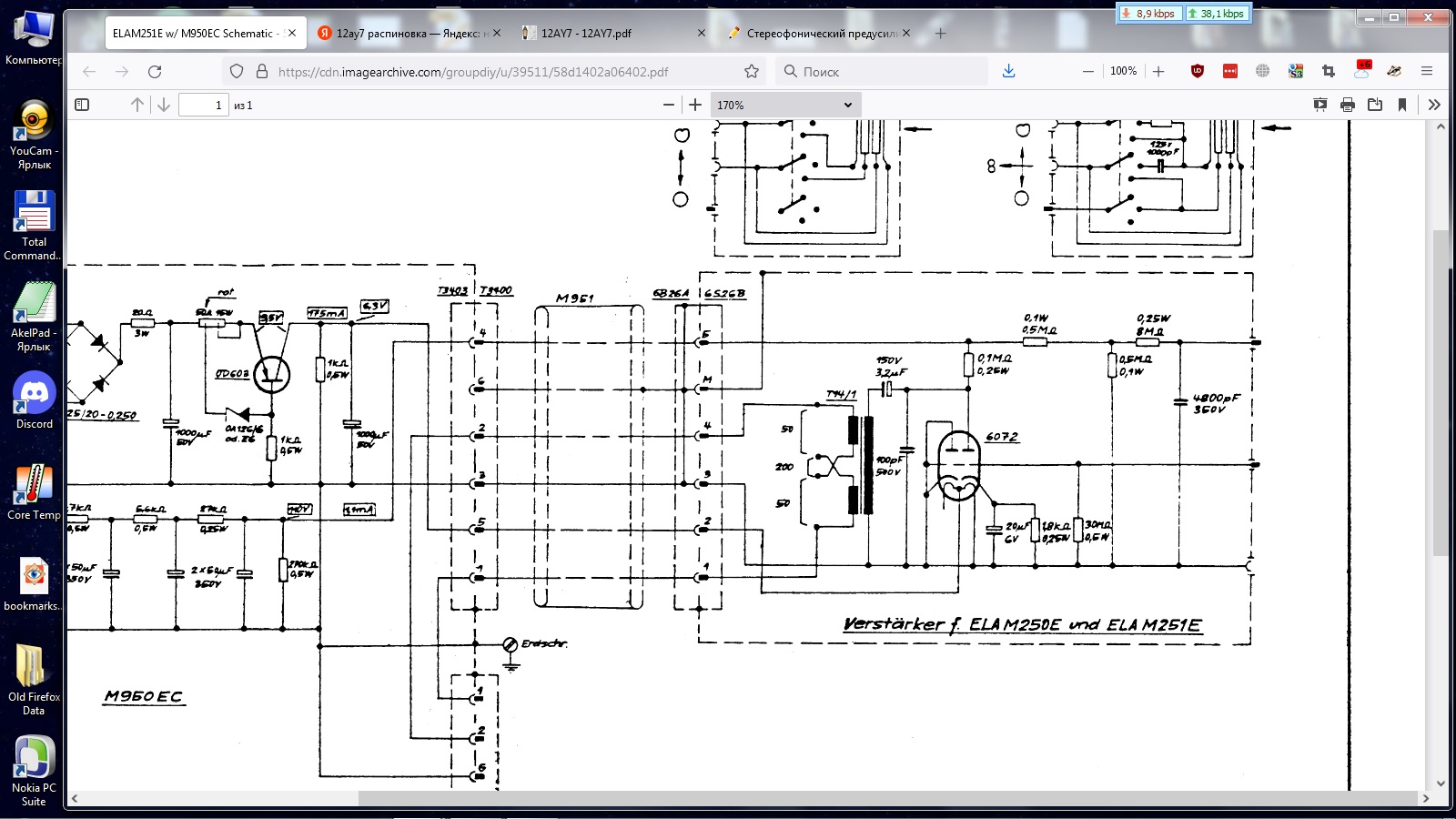Reload the current page
This screenshot has height=819, width=1456.
point(155,71)
